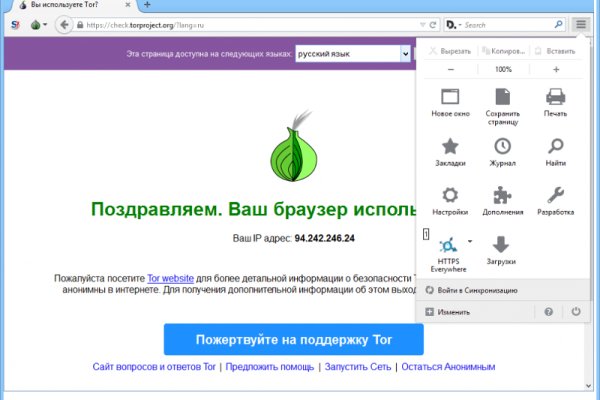This screenshot has width=600, height=400.
Task: Open Настройки gear icon
Action: pyautogui.click(x=449, y=196)
